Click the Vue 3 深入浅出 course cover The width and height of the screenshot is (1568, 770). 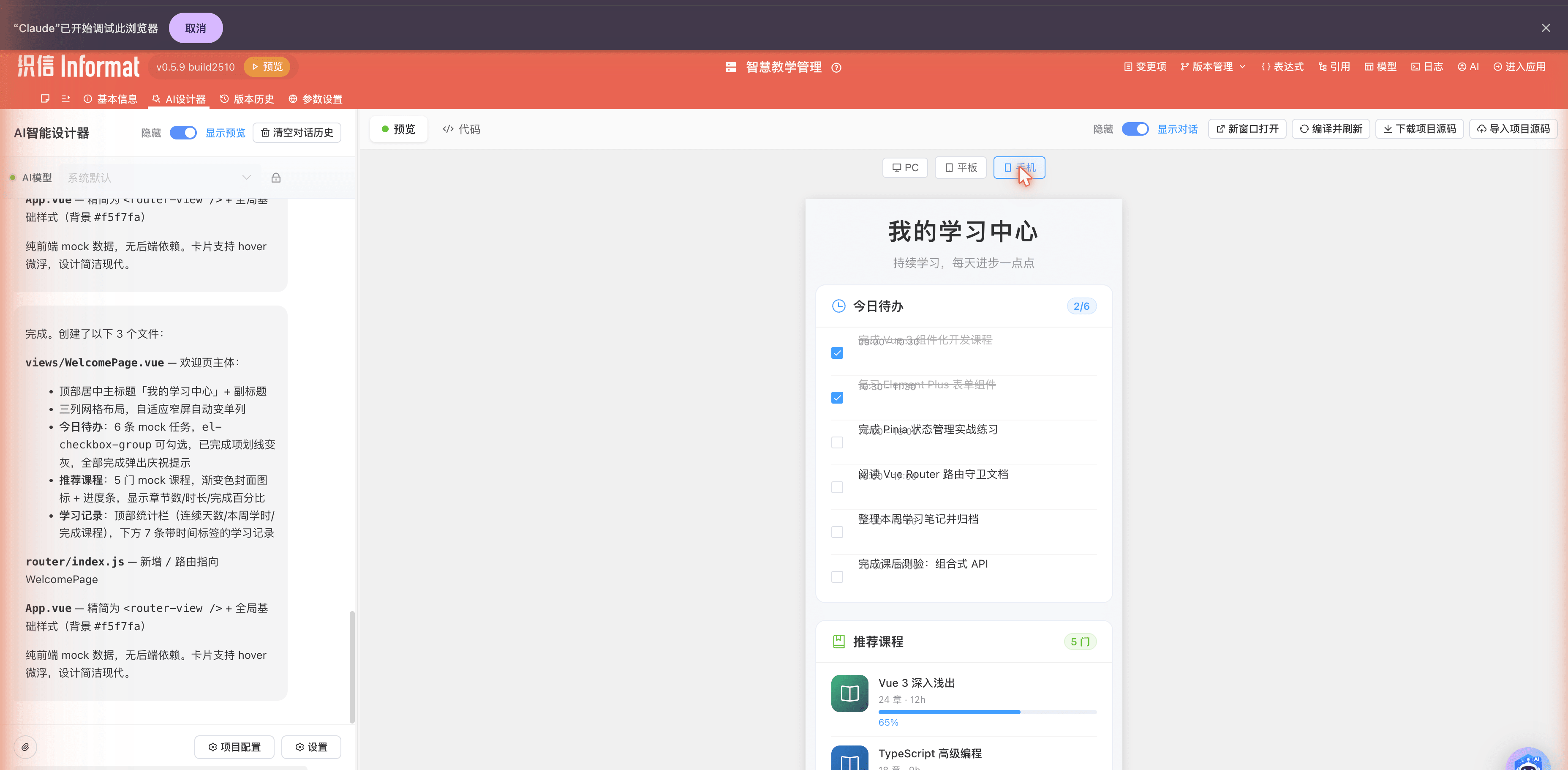850,693
